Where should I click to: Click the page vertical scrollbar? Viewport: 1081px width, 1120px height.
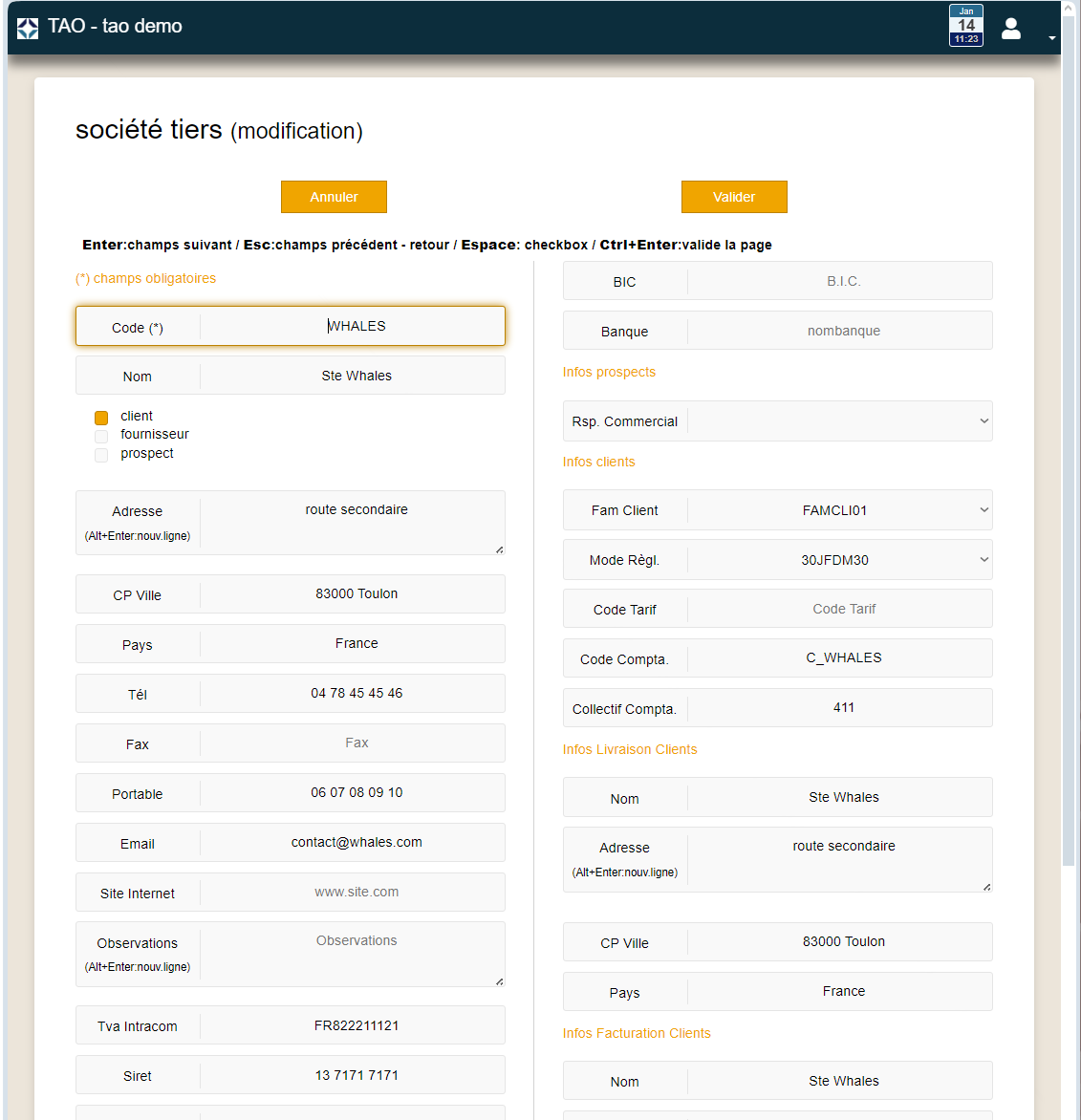pos(1068,478)
